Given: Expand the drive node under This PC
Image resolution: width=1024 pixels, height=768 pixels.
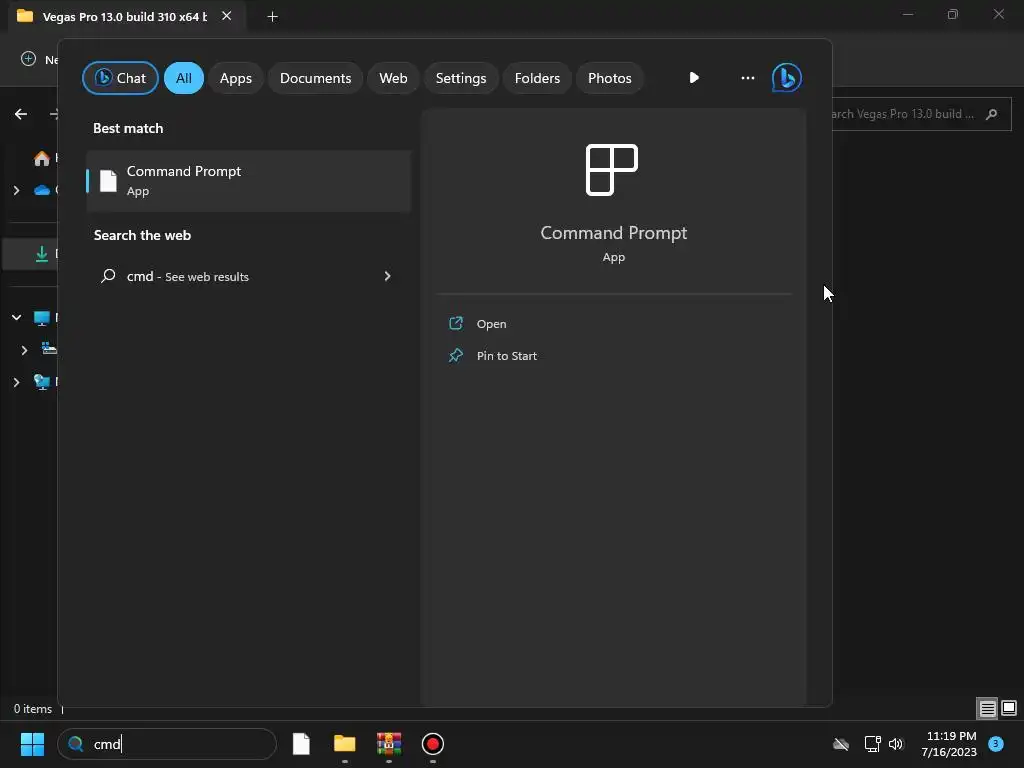Looking at the screenshot, I should pos(24,350).
